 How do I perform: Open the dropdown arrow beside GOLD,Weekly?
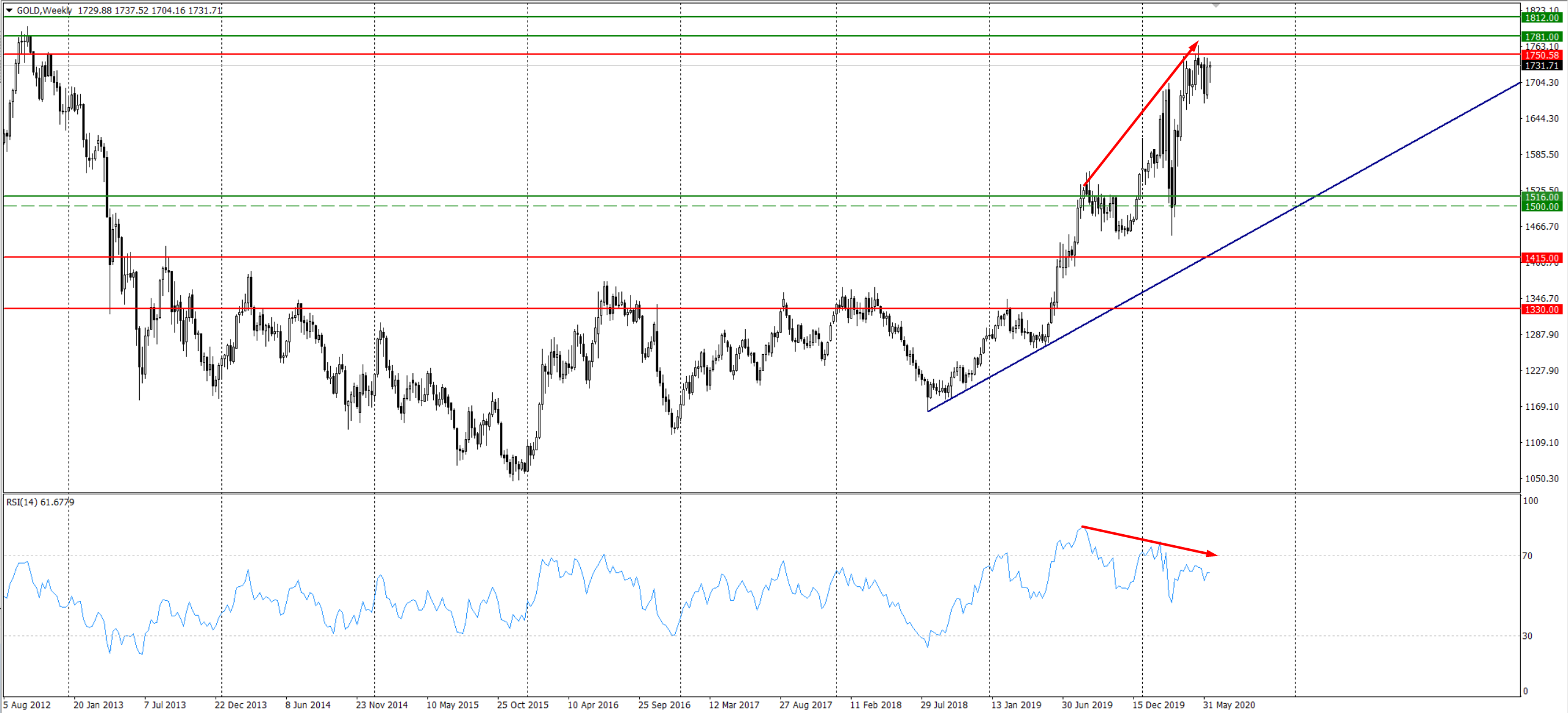click(x=9, y=10)
